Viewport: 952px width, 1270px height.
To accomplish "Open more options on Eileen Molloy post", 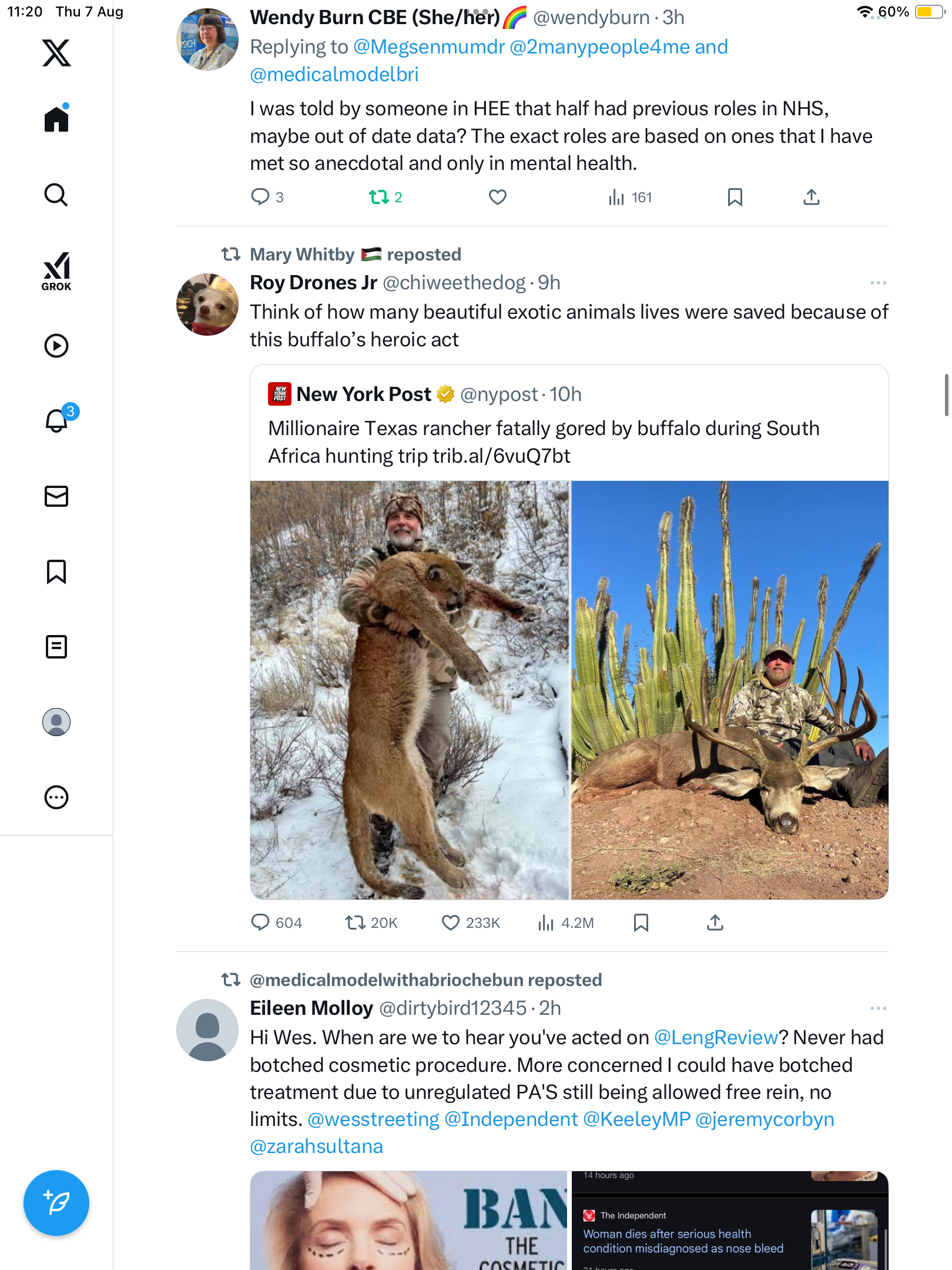I will [878, 1008].
